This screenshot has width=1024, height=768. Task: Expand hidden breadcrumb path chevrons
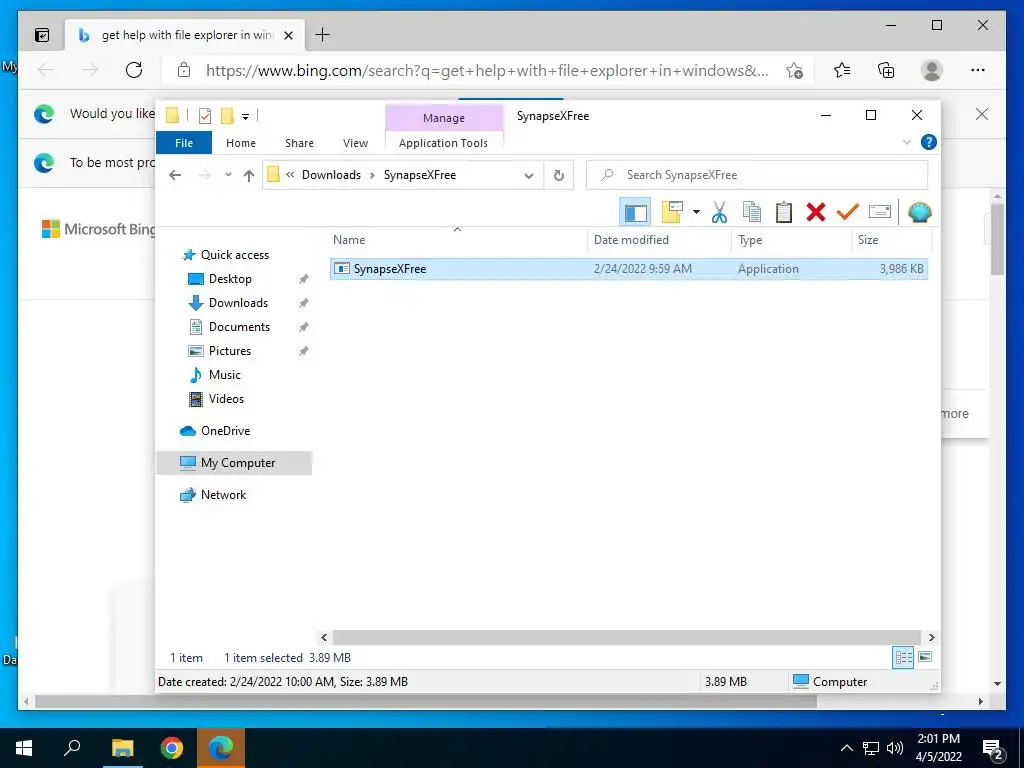pyautogui.click(x=290, y=175)
